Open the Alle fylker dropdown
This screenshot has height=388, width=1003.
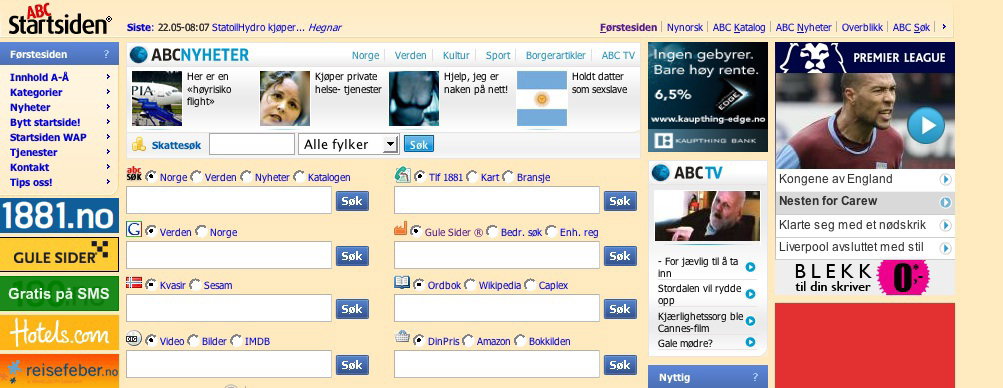[x=349, y=144]
